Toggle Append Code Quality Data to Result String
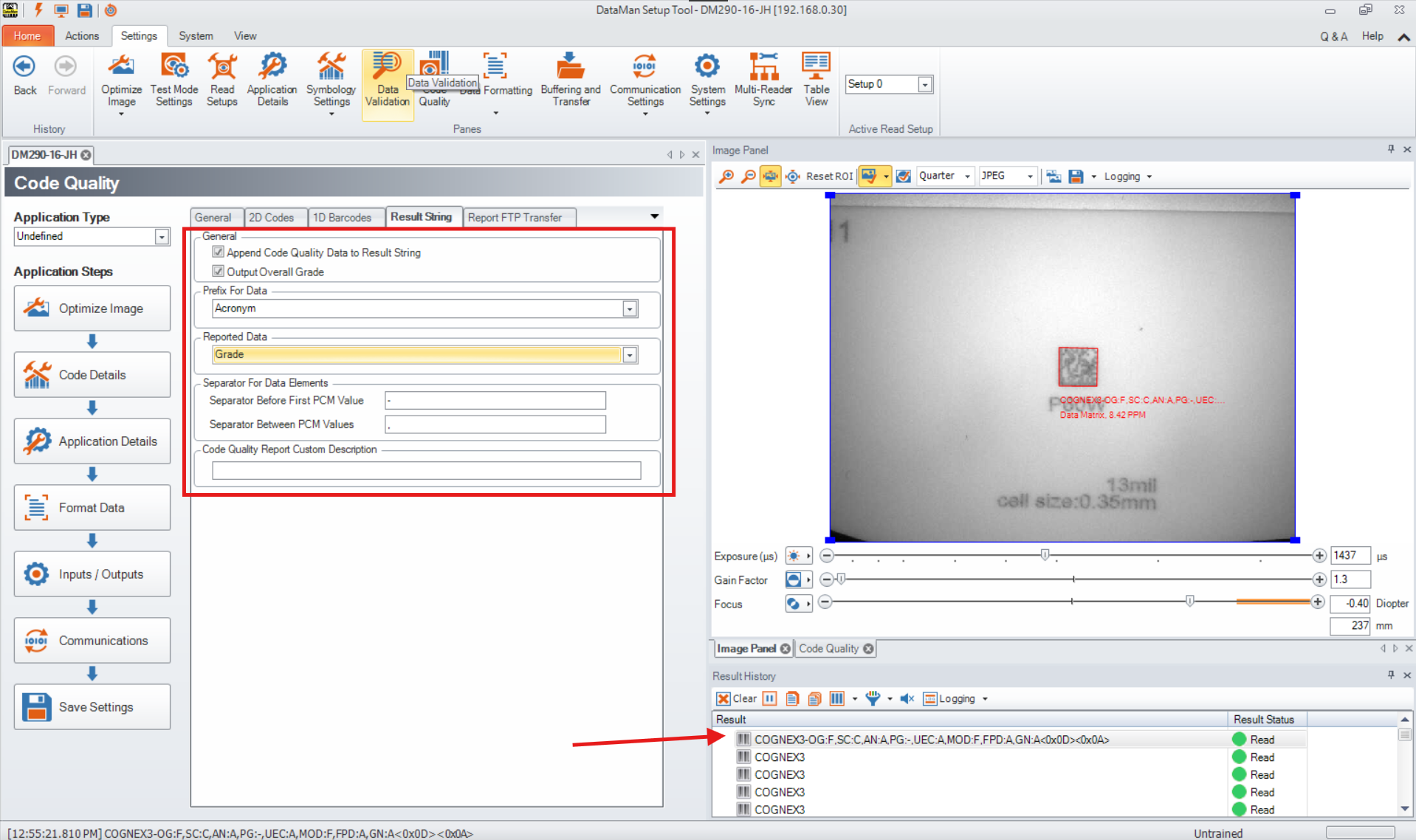This screenshot has height=840, width=1416. 219,252
